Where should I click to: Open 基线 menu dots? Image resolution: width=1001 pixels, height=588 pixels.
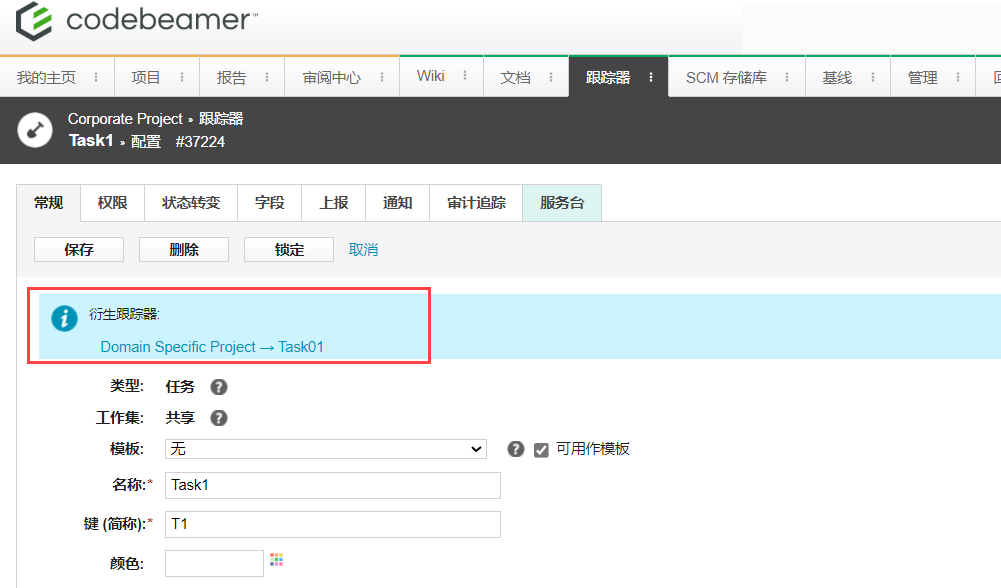click(873, 77)
